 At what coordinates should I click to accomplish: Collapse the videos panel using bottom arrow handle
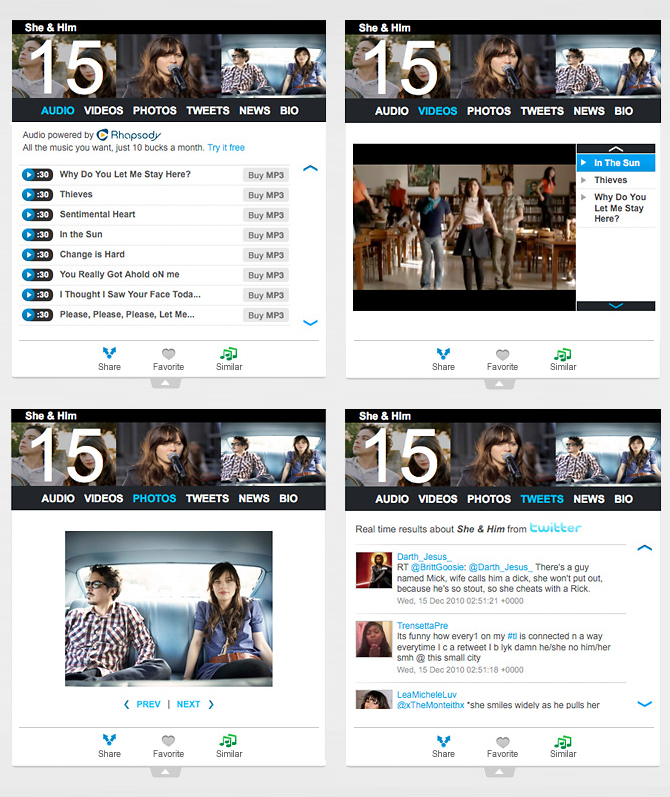coord(499,384)
